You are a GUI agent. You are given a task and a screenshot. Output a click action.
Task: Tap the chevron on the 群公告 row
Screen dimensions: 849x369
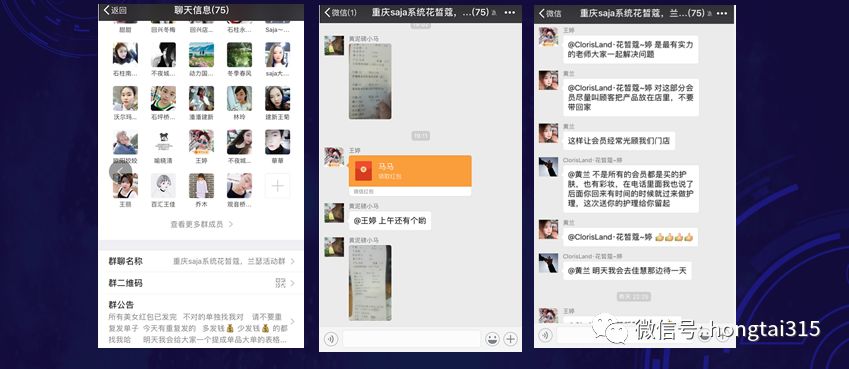click(x=293, y=321)
